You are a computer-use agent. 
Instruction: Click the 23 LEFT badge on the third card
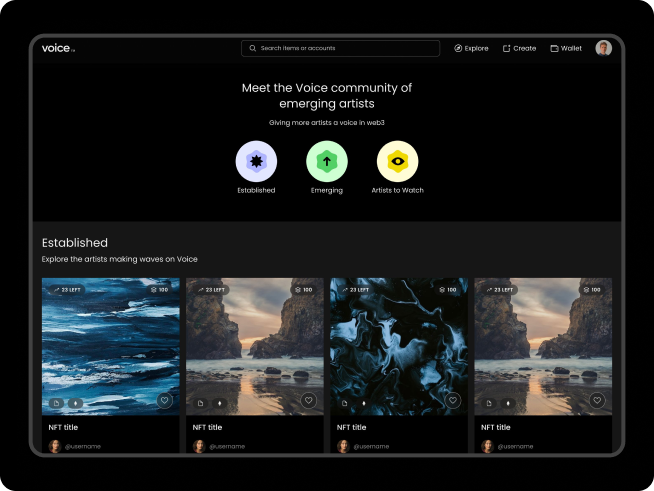tap(354, 289)
